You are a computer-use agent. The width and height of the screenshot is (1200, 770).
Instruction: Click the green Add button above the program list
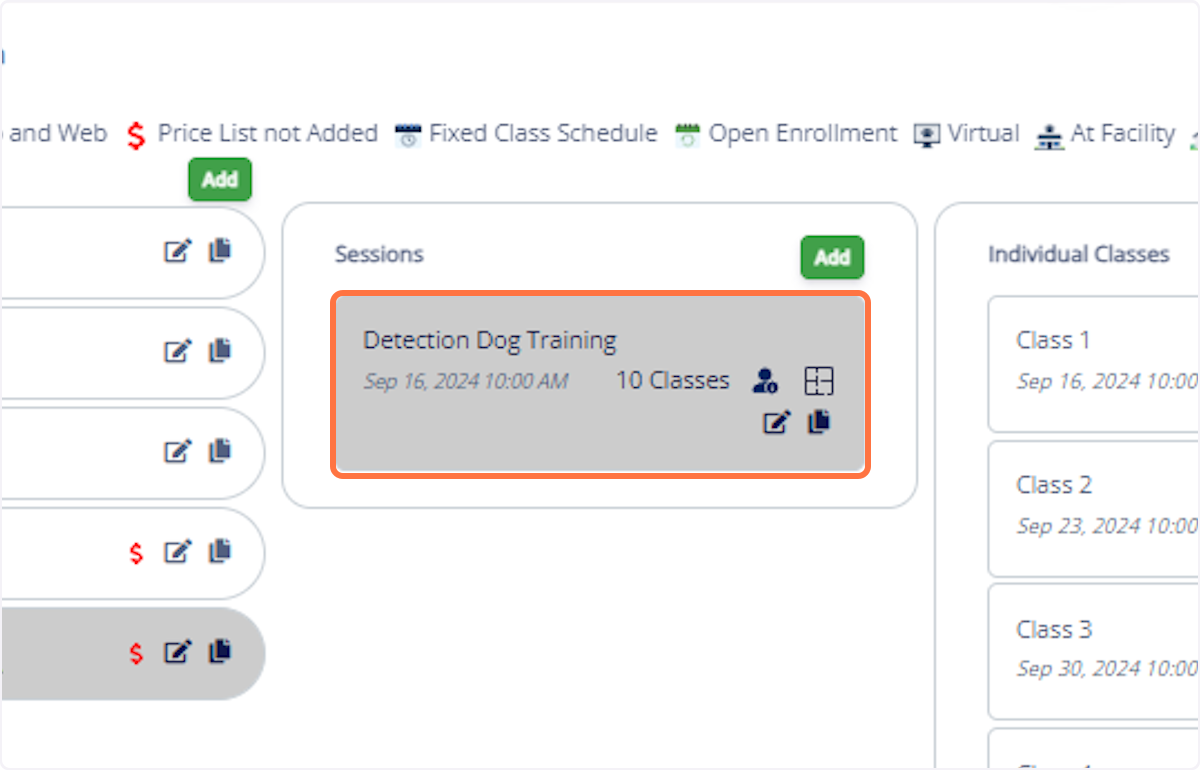tap(219, 180)
